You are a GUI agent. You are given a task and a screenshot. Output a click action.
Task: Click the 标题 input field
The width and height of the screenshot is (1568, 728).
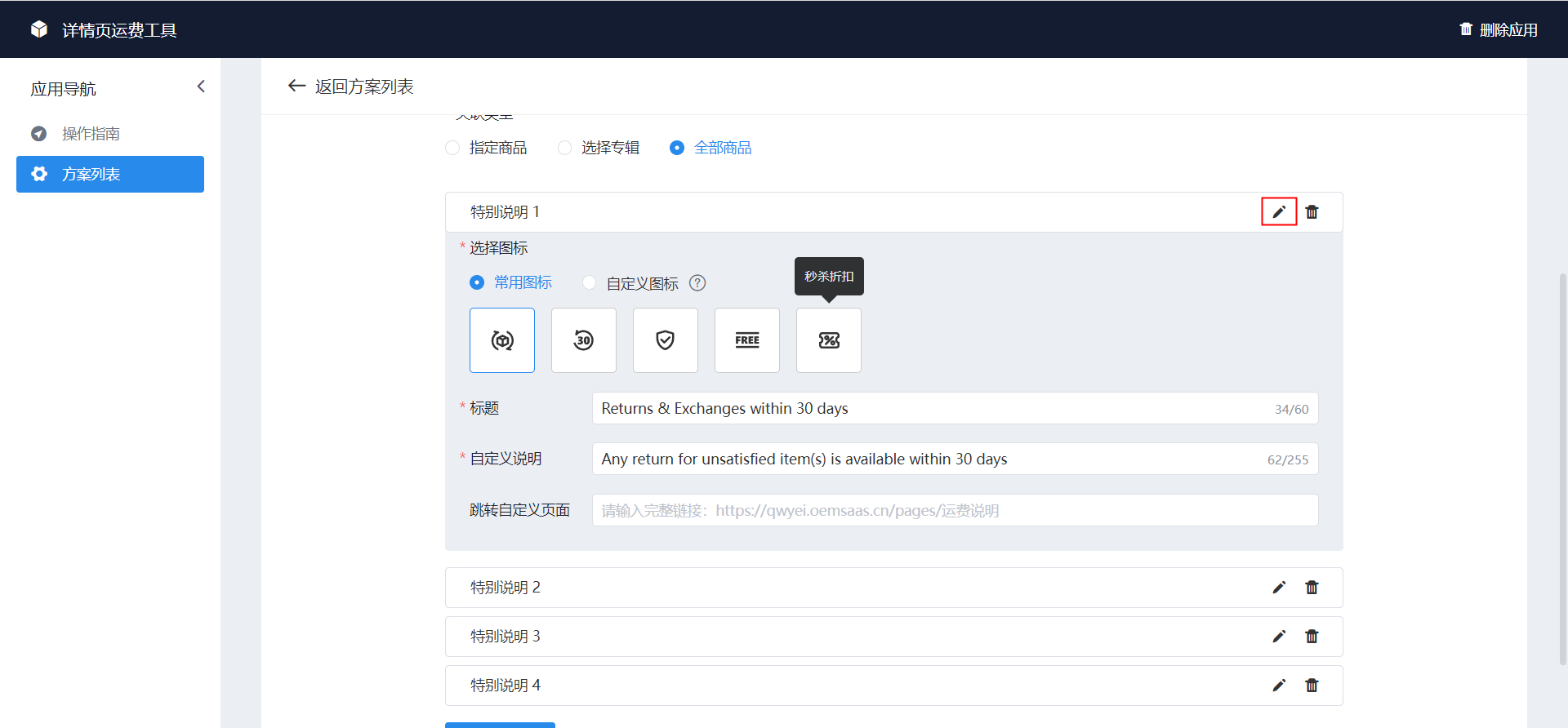(955, 408)
